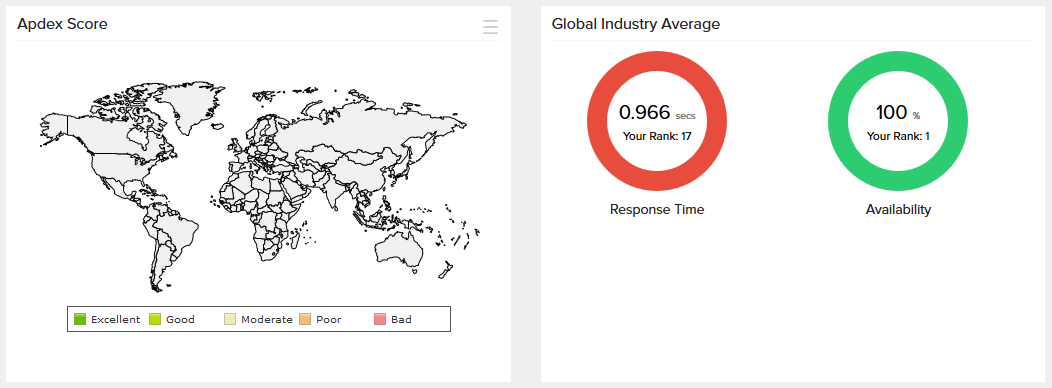
Task: Click the 0.966 secs value
Action: (x=657, y=113)
